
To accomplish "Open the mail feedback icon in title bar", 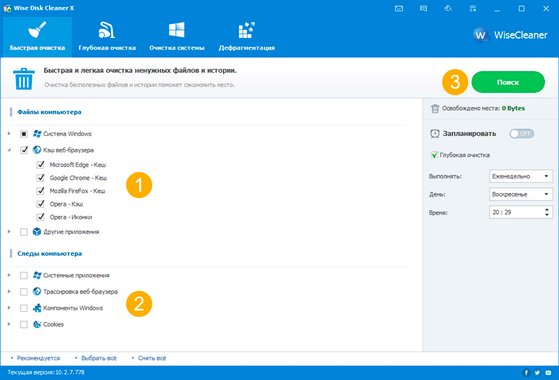I will [399, 9].
